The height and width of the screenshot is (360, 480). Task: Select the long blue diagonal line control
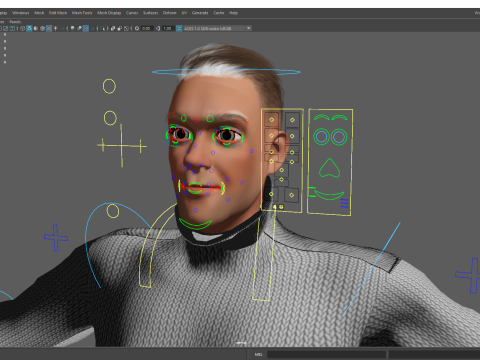371,269
